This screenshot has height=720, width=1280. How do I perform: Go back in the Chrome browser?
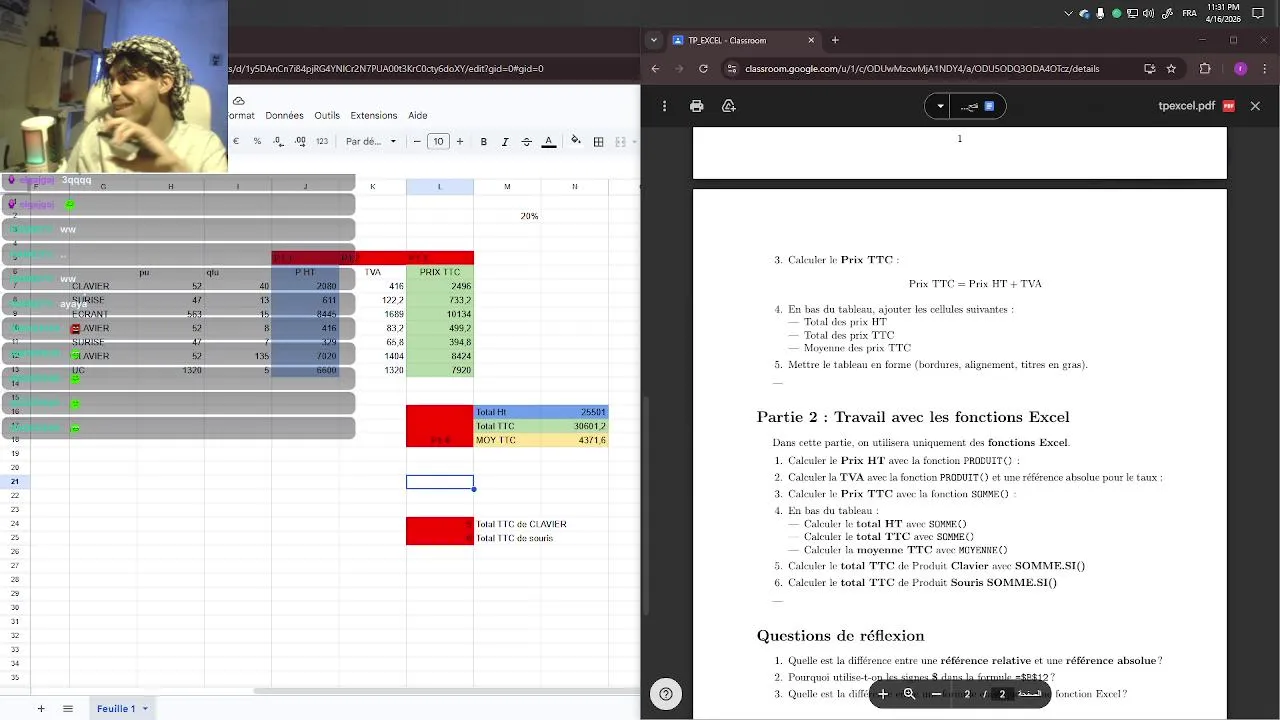pyautogui.click(x=655, y=69)
